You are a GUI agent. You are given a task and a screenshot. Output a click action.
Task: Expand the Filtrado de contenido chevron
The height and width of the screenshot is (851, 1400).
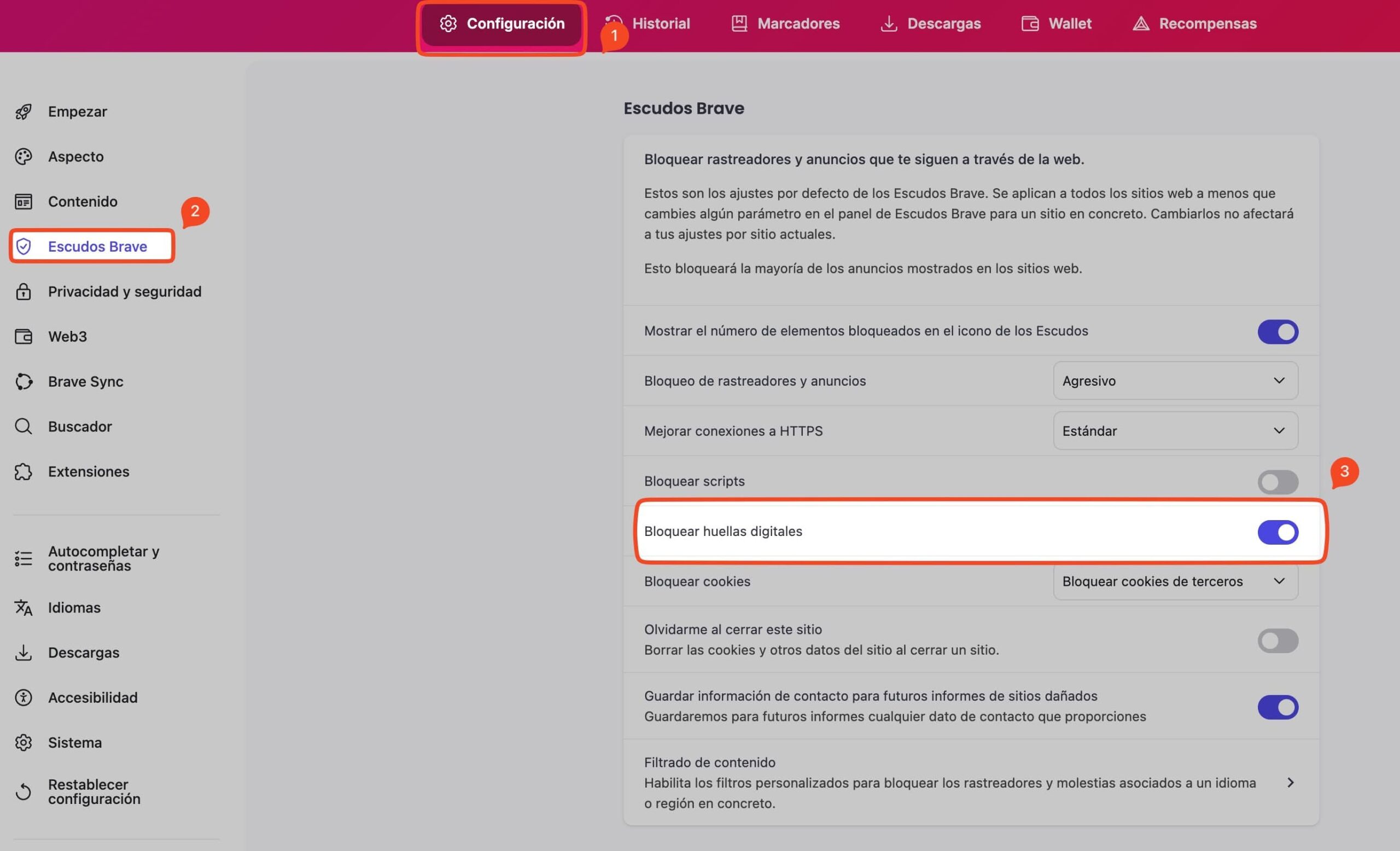1290,782
